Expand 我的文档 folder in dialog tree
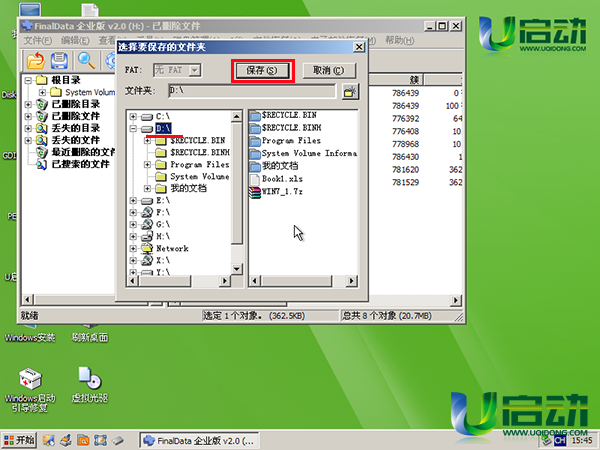 click(x=147, y=189)
